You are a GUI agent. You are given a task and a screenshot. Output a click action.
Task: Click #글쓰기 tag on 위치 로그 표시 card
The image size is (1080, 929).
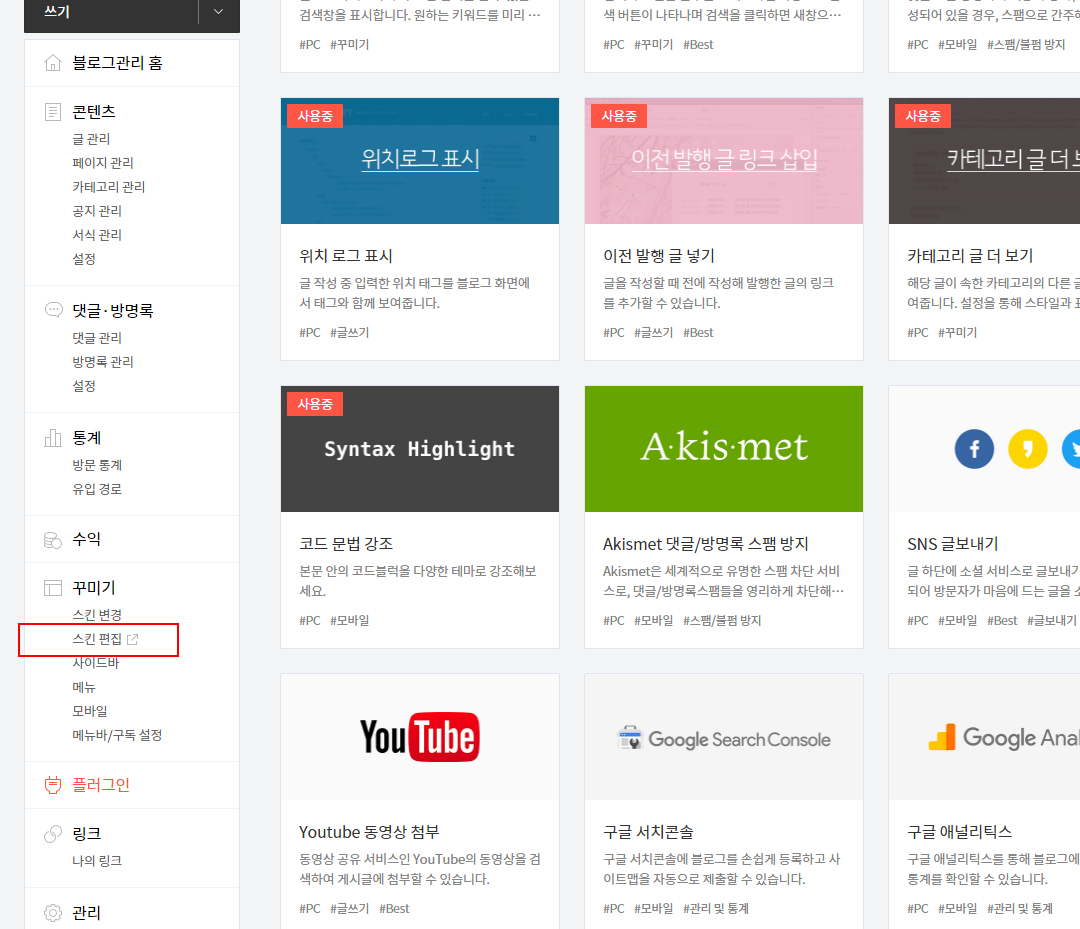pyautogui.click(x=350, y=333)
